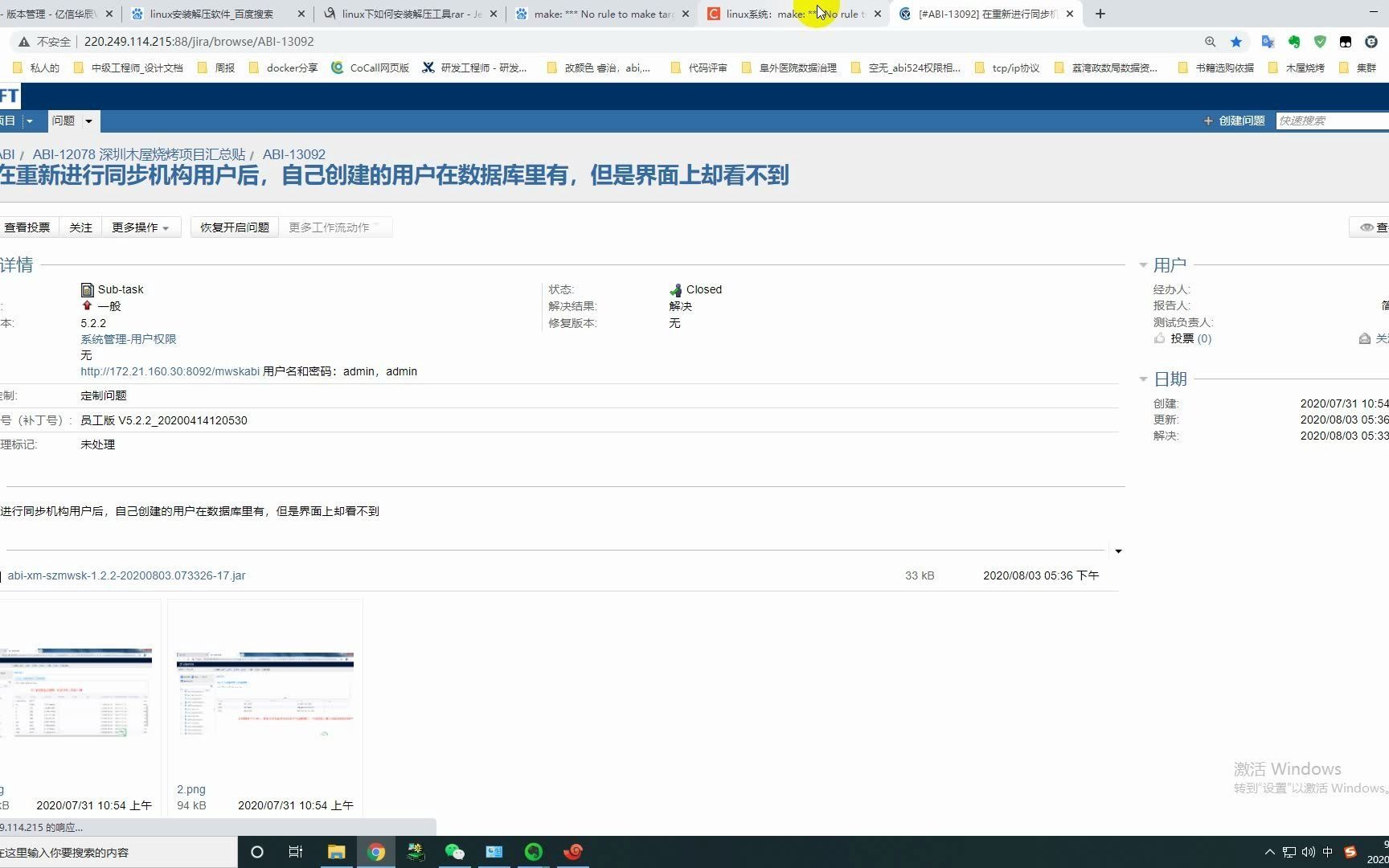The width and height of the screenshot is (1389, 868).
Task: Open the Google Translate extension icon
Action: pyautogui.click(x=1268, y=42)
